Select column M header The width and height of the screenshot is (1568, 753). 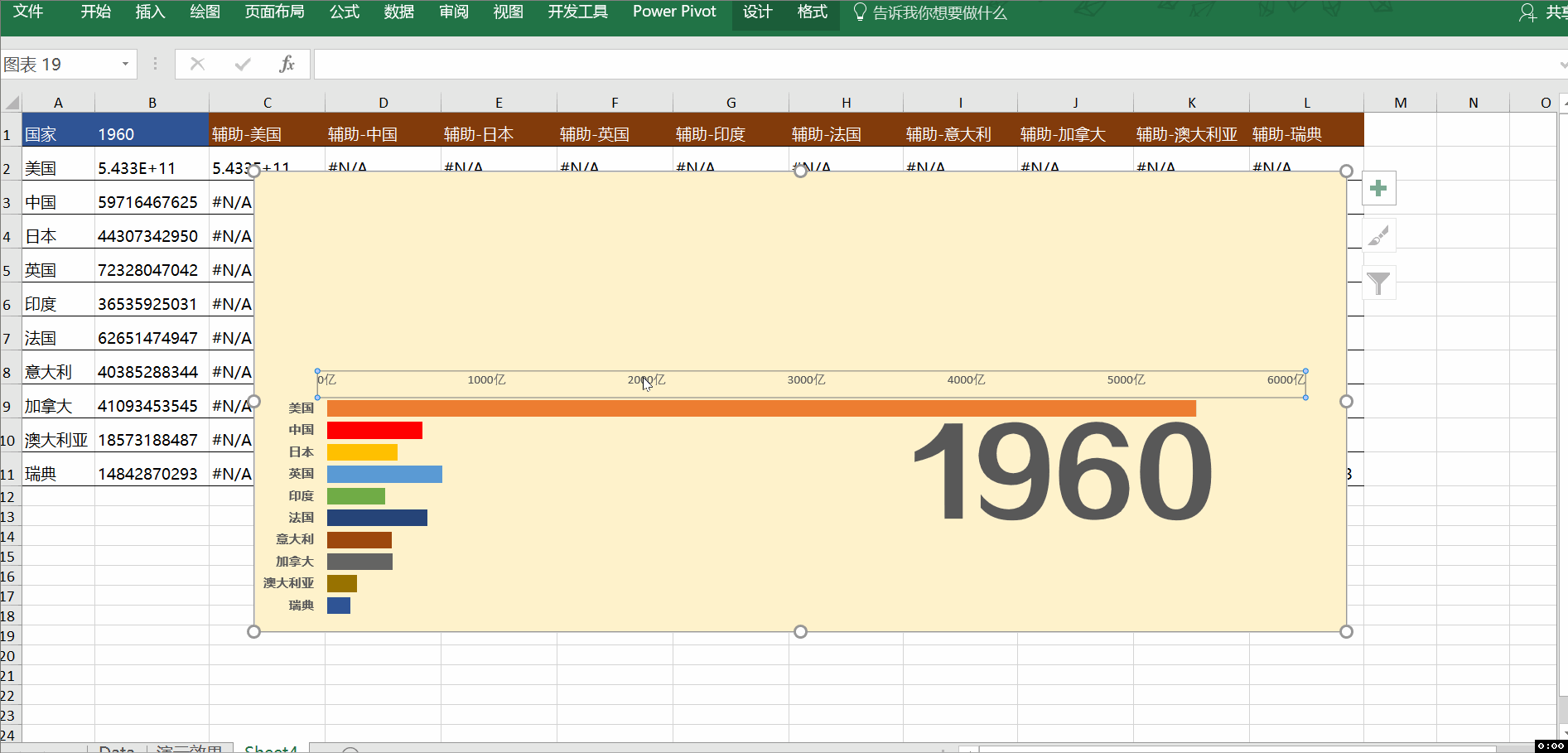point(1400,103)
